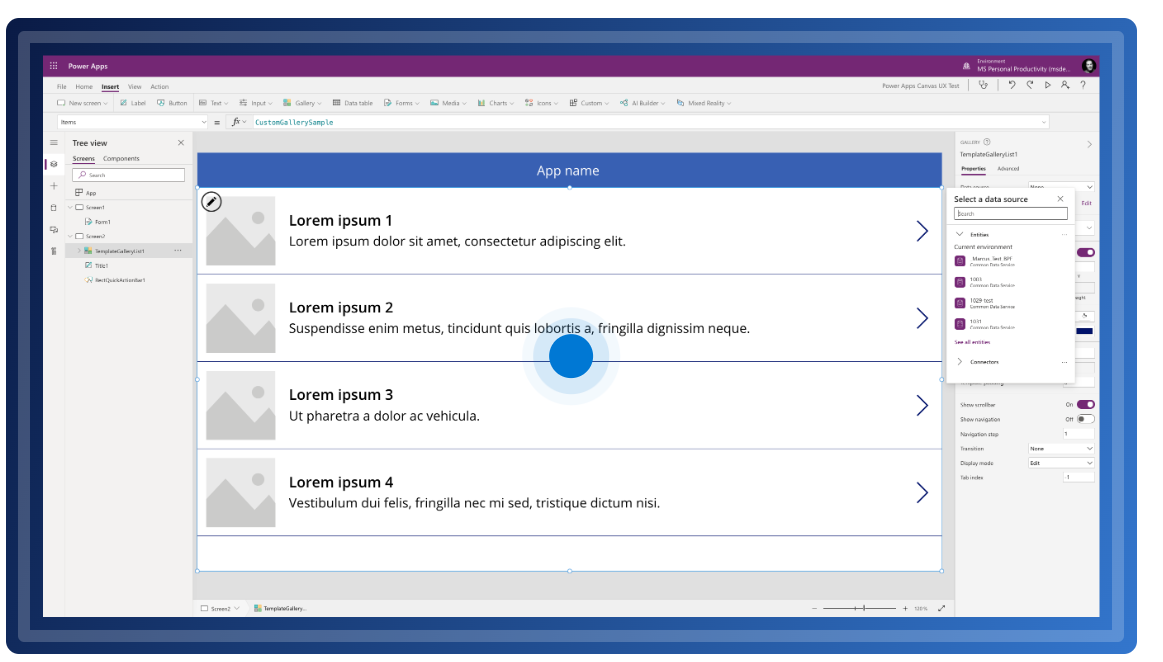Click the zoom slider at bottom
The height and width of the screenshot is (662, 1163).
[859, 608]
